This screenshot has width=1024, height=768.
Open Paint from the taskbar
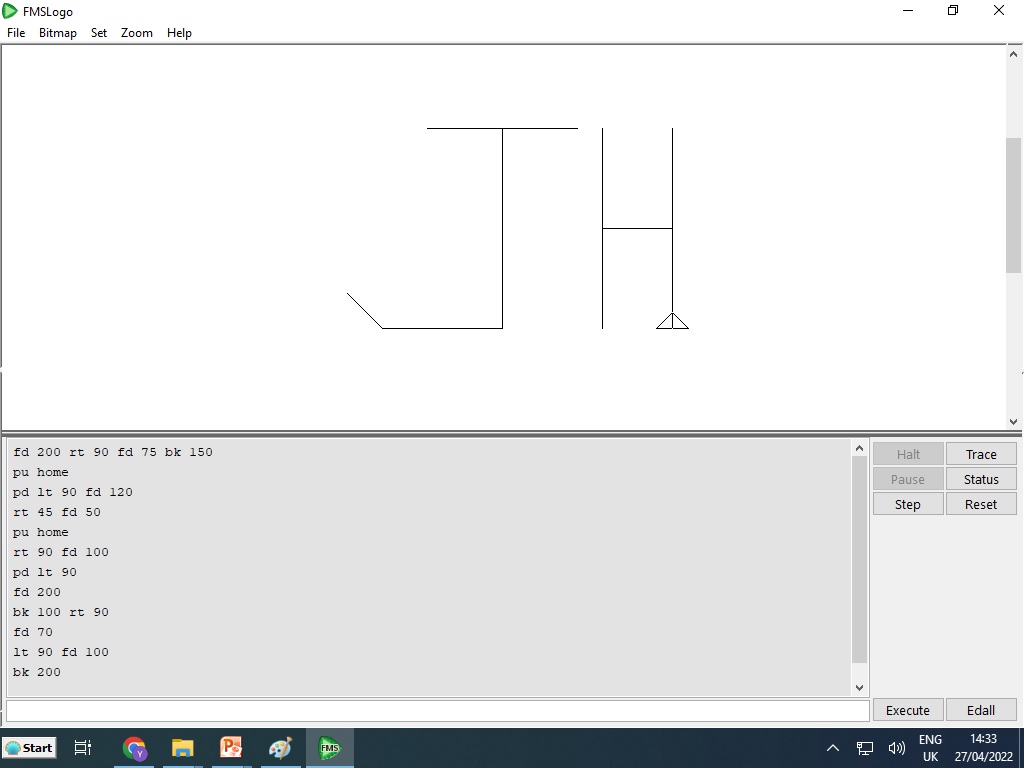click(x=280, y=748)
